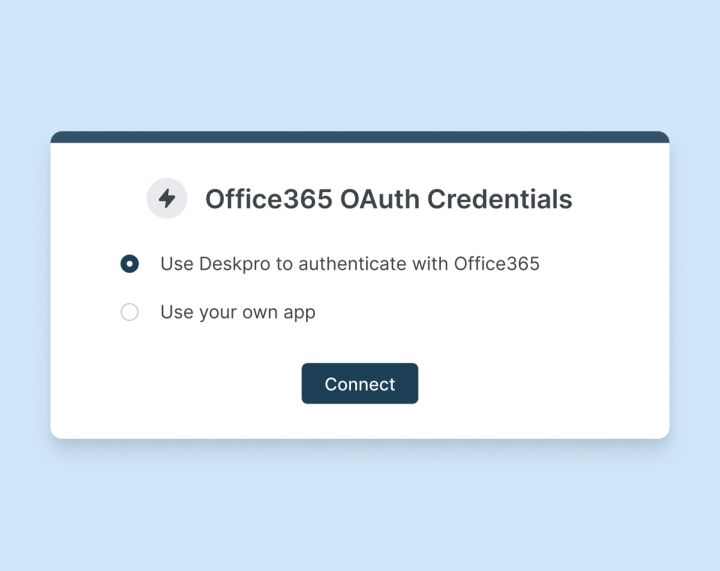
Task: Click the "Office365 OAuth Credentials" heading
Action: [x=388, y=199]
